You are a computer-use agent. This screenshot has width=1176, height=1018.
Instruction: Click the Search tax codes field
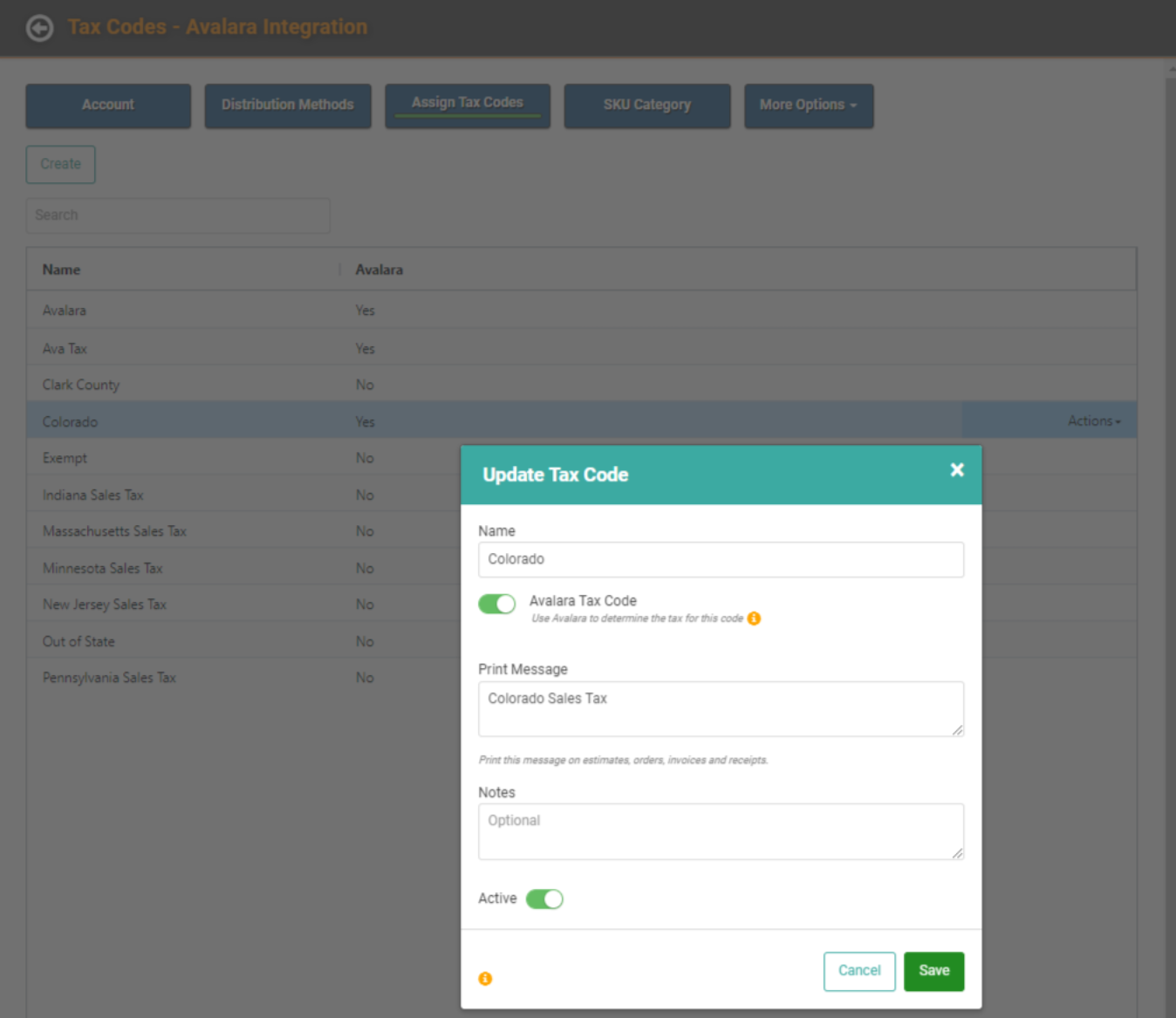click(x=178, y=215)
